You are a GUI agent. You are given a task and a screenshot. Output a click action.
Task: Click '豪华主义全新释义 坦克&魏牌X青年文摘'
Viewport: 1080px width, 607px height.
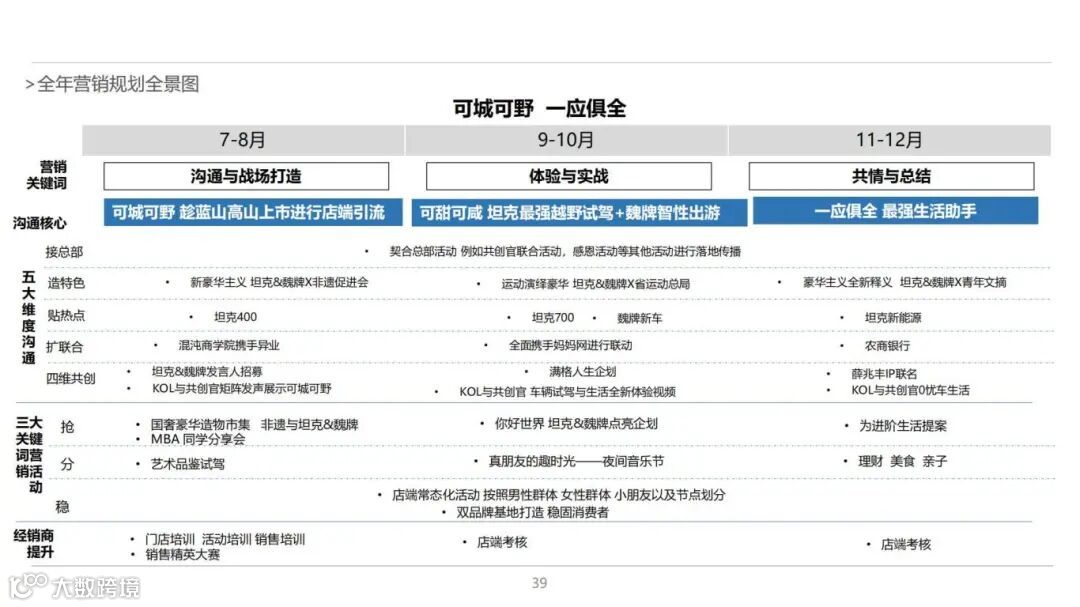tap(904, 282)
